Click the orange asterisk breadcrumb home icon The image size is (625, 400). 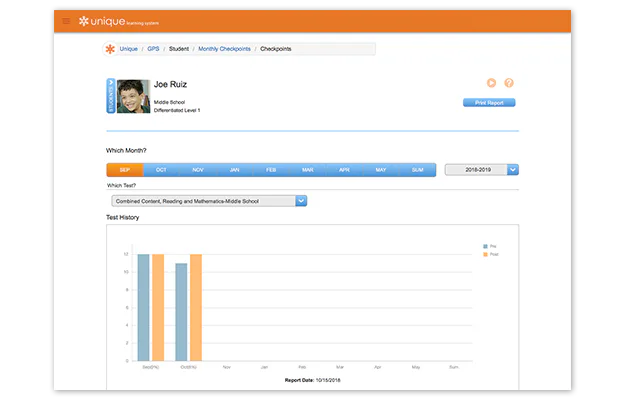(110, 49)
